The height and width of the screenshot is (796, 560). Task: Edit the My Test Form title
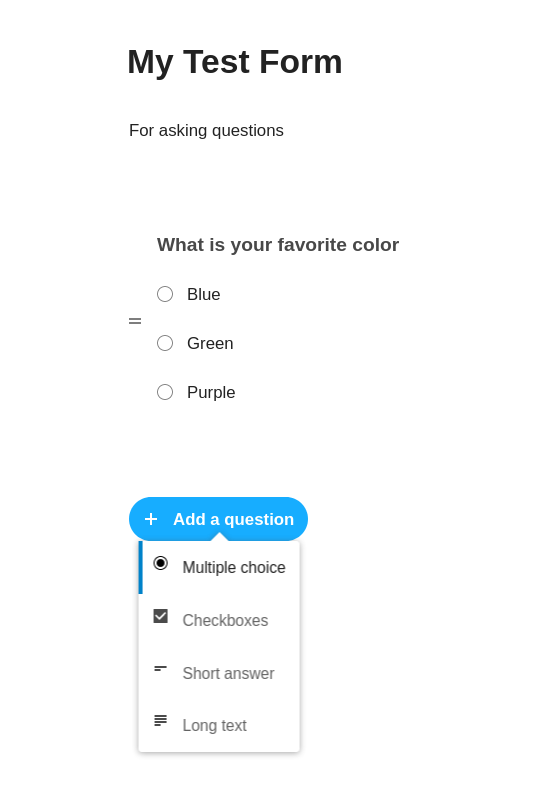tap(235, 62)
